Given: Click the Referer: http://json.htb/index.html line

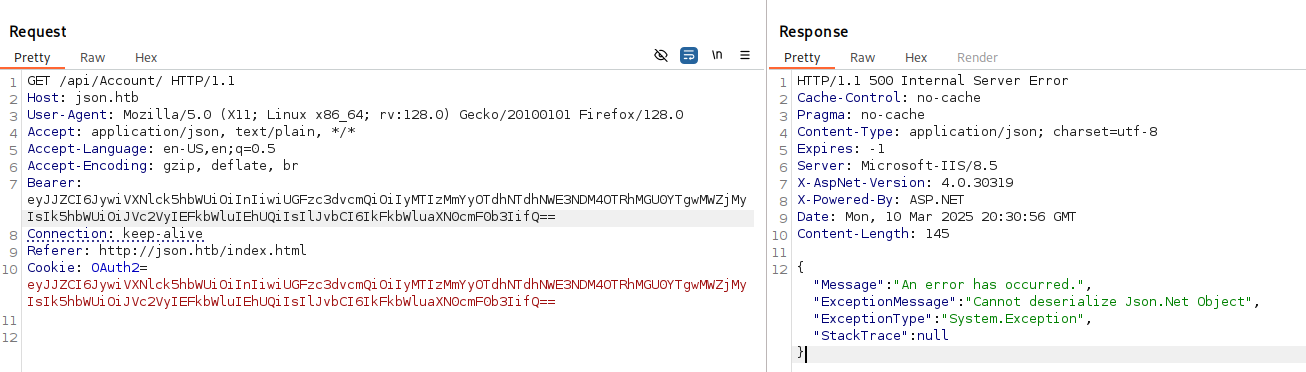Looking at the screenshot, I should [167, 251].
